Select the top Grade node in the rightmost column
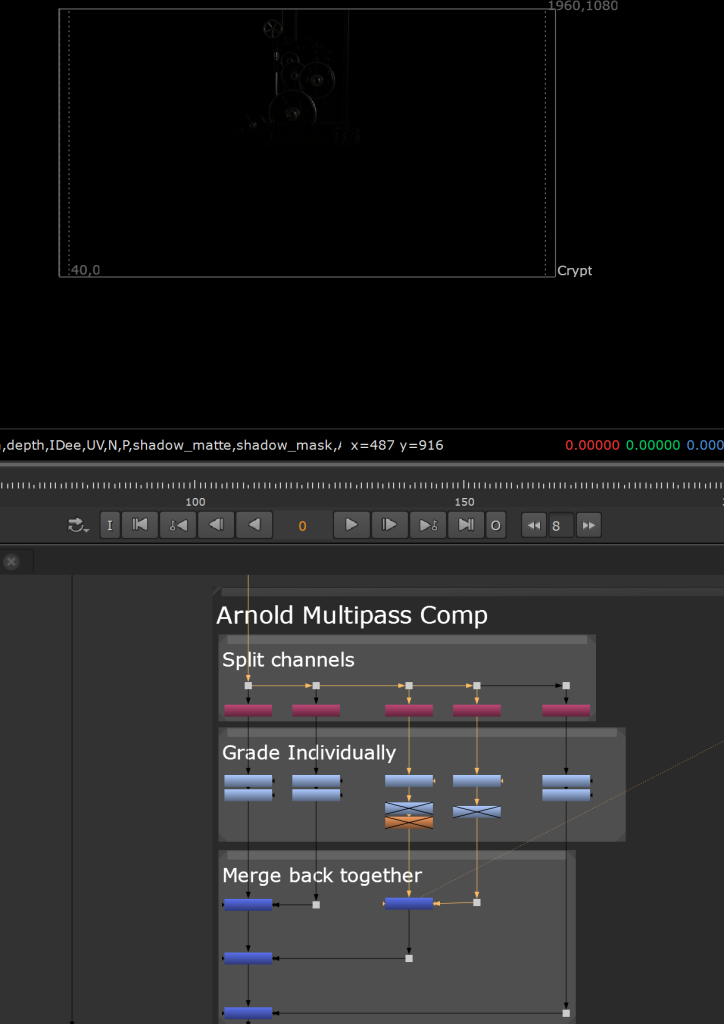The width and height of the screenshot is (724, 1024). click(x=566, y=780)
